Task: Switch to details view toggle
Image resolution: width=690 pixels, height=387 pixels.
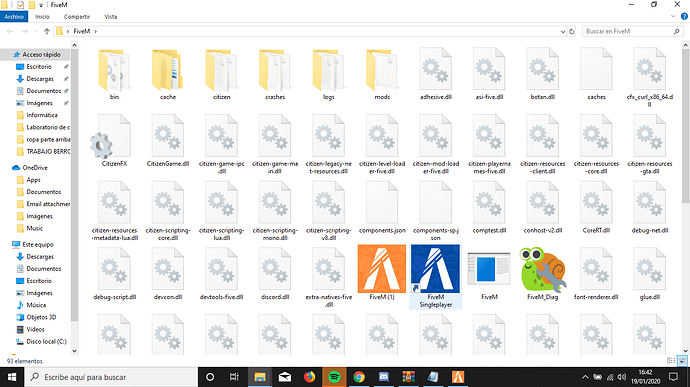Action: [x=671, y=361]
